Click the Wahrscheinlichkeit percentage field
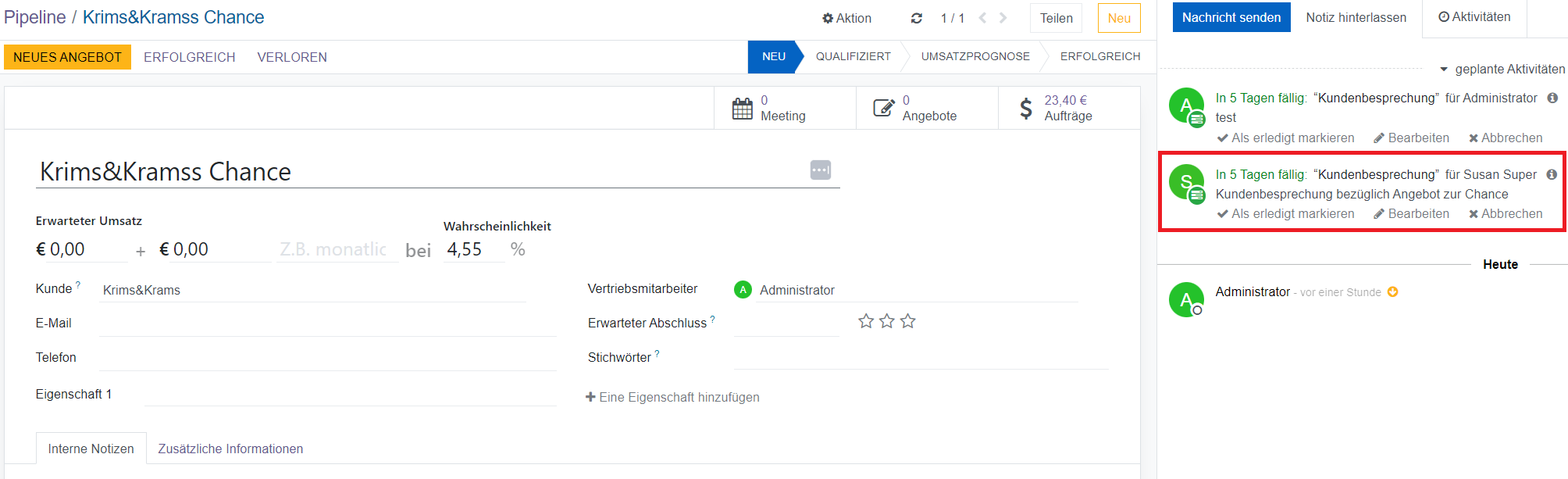 [x=472, y=249]
